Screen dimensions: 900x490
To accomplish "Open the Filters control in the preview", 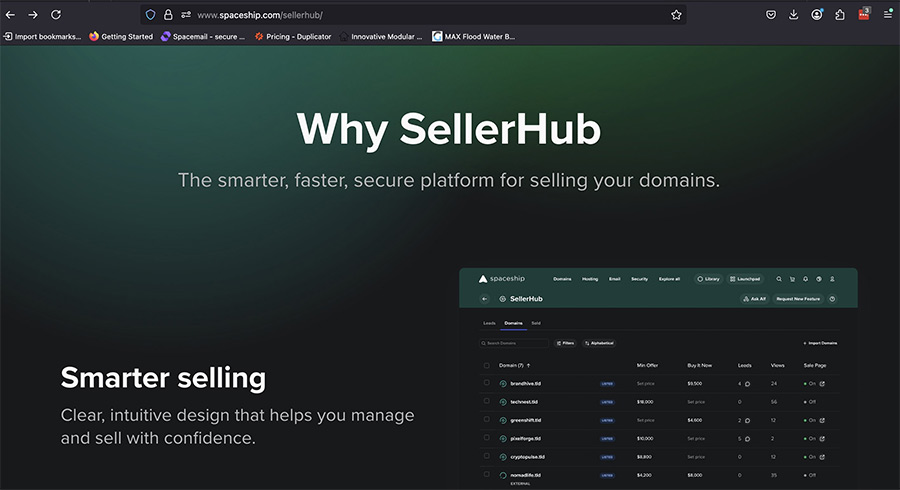I will click(565, 343).
